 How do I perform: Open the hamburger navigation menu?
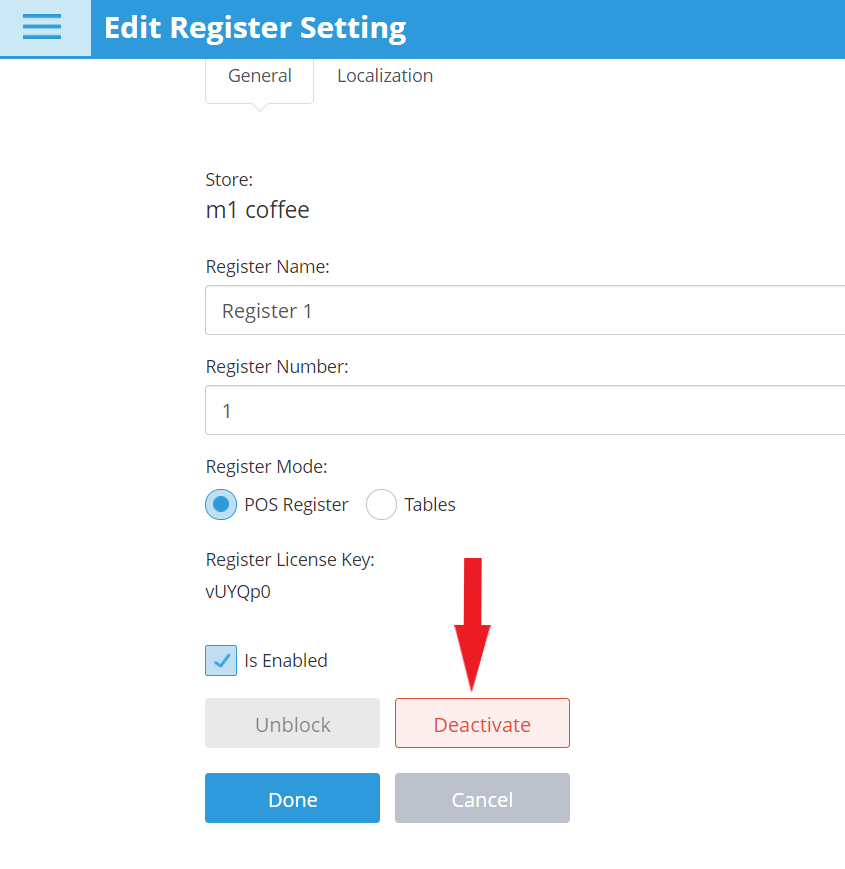(x=42, y=27)
